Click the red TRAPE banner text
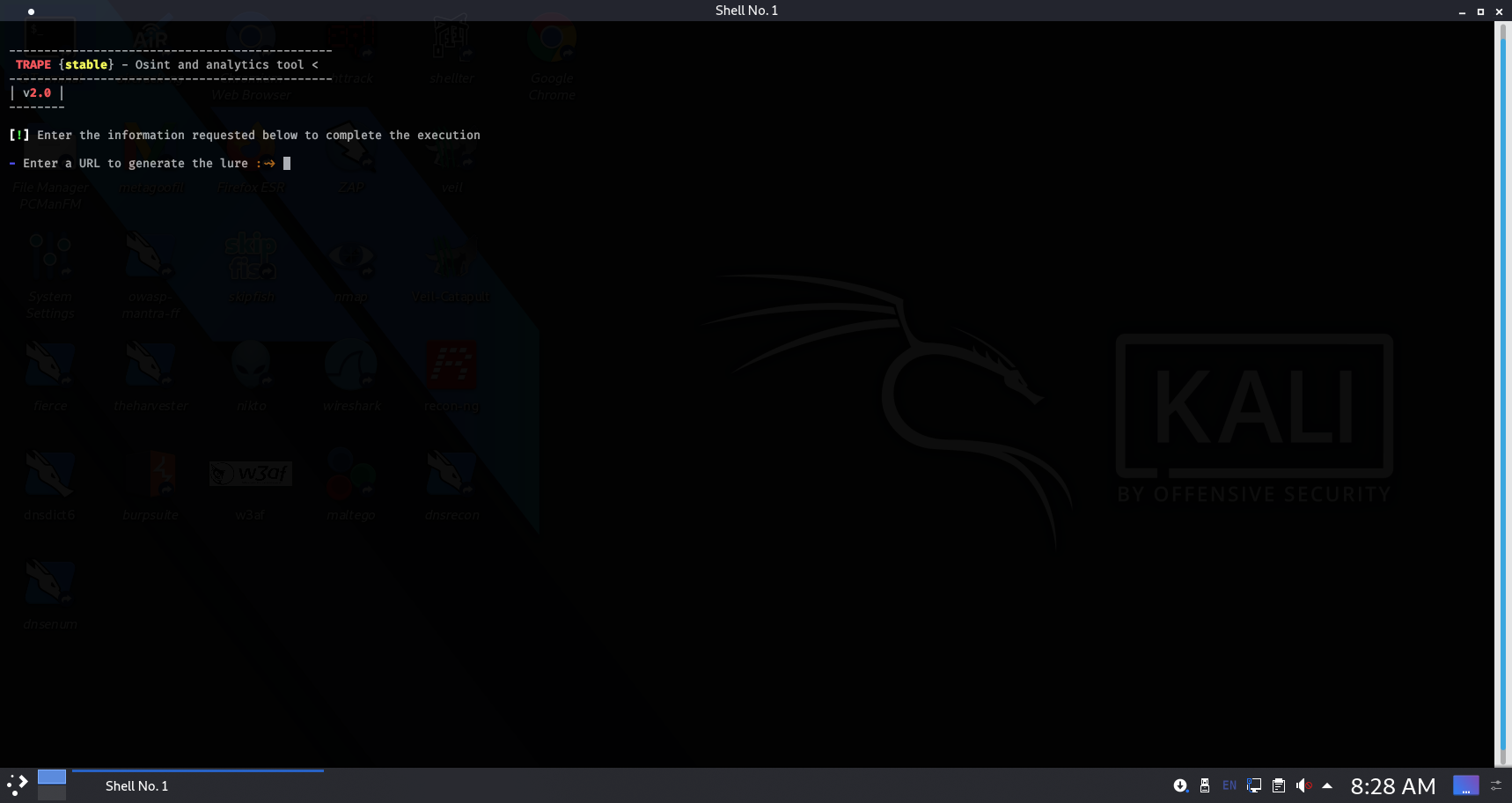The width and height of the screenshot is (1512, 803). coord(33,64)
